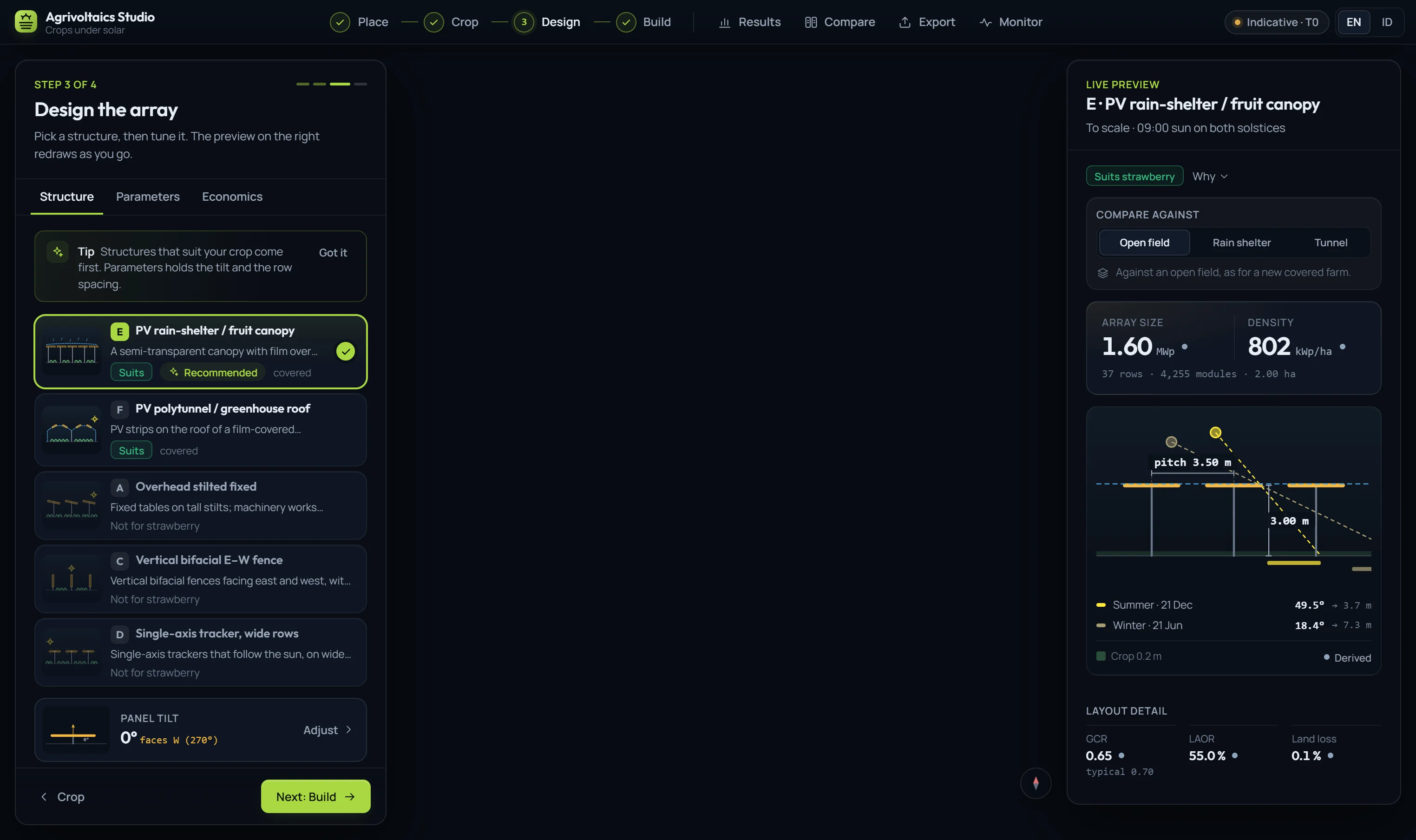Click the letter E badge on rain-shelter card

tap(119, 332)
